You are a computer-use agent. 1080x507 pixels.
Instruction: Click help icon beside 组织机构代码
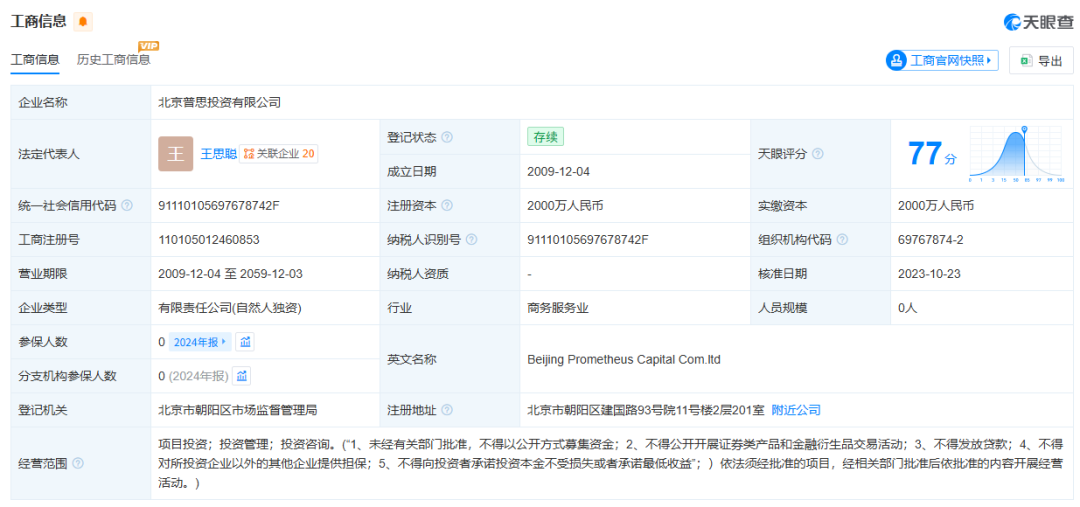point(842,240)
